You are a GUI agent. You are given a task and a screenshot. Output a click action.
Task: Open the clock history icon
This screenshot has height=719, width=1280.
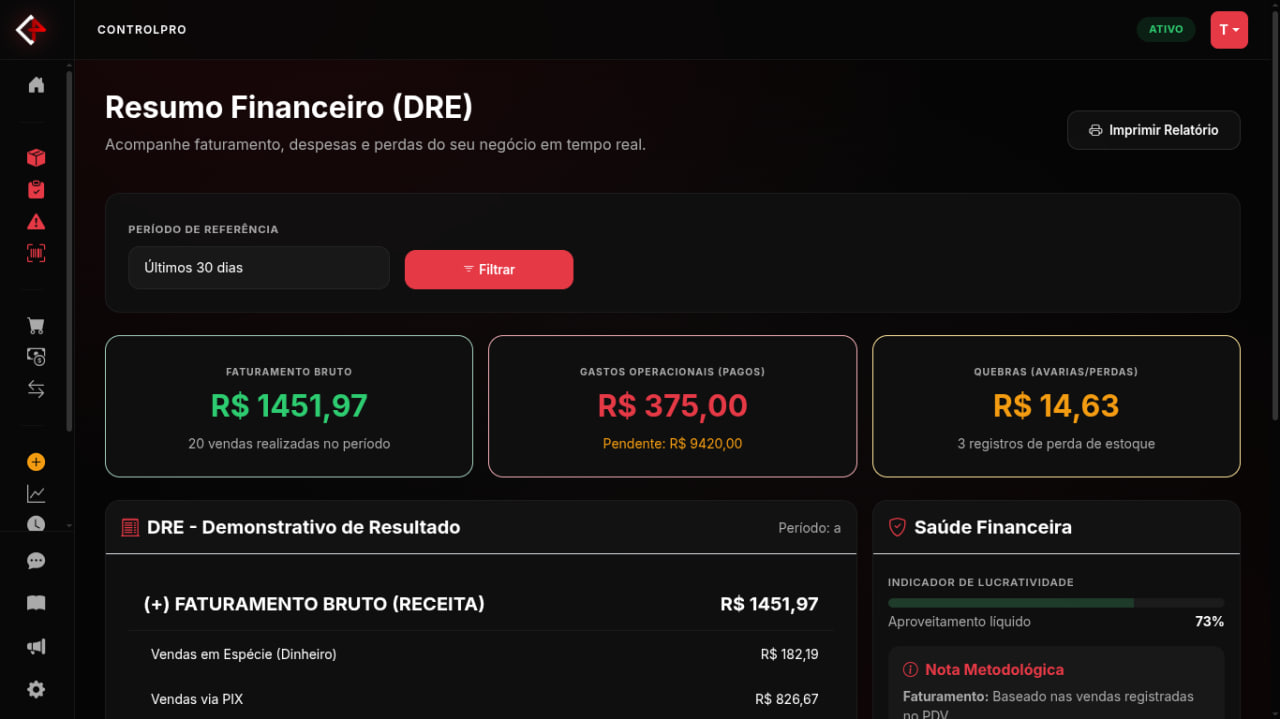[36, 523]
